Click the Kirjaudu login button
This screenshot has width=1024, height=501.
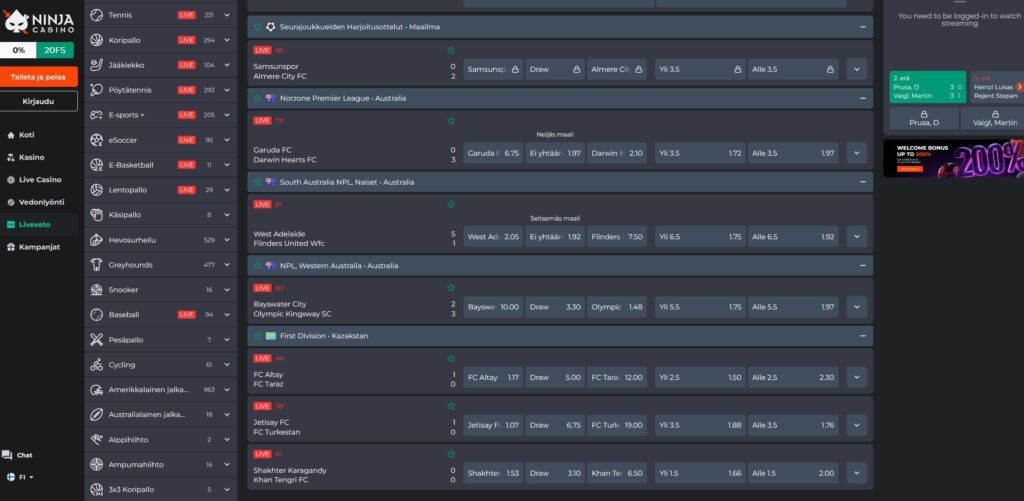pyautogui.click(x=39, y=101)
